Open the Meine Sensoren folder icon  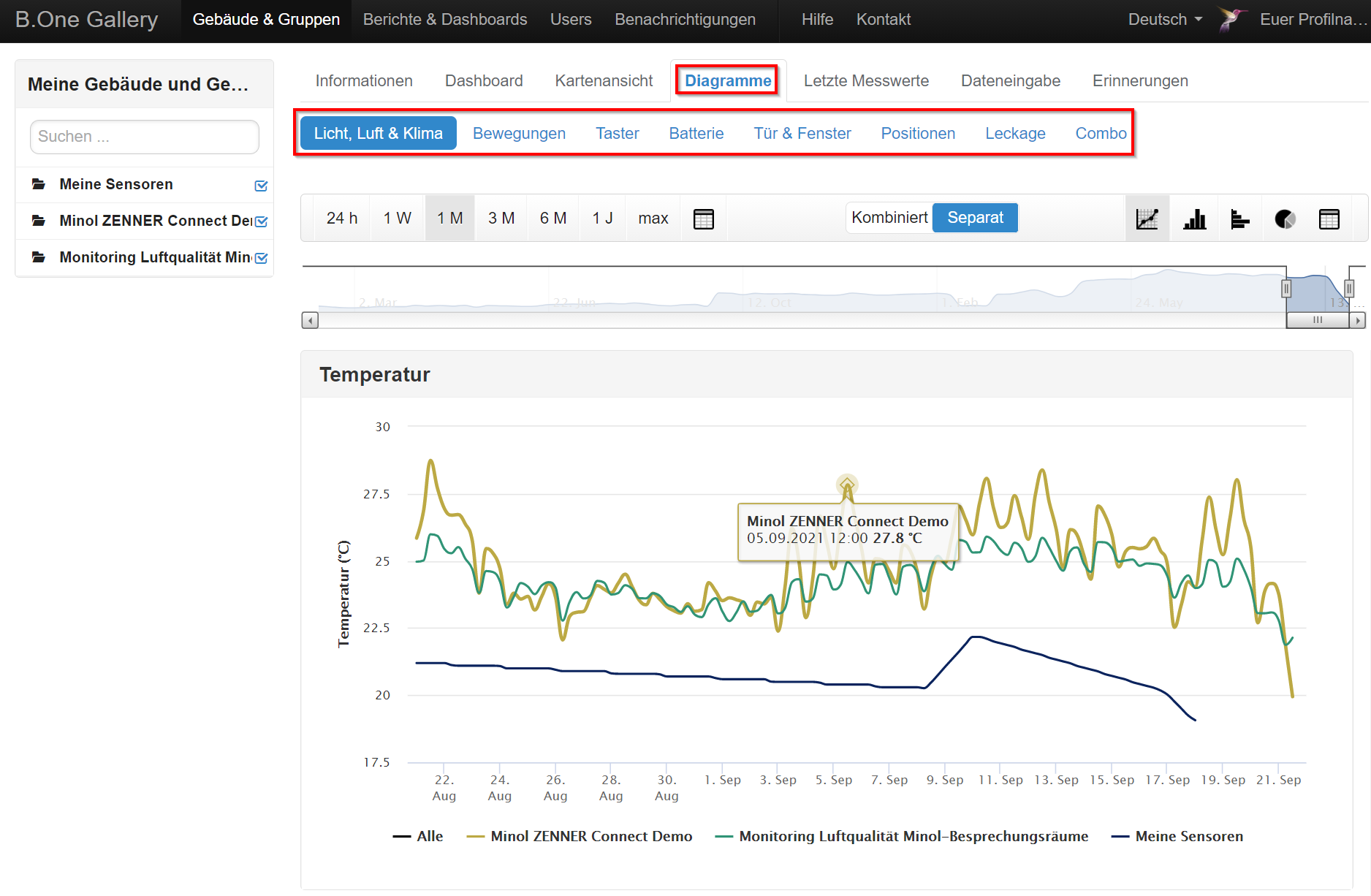coord(39,184)
